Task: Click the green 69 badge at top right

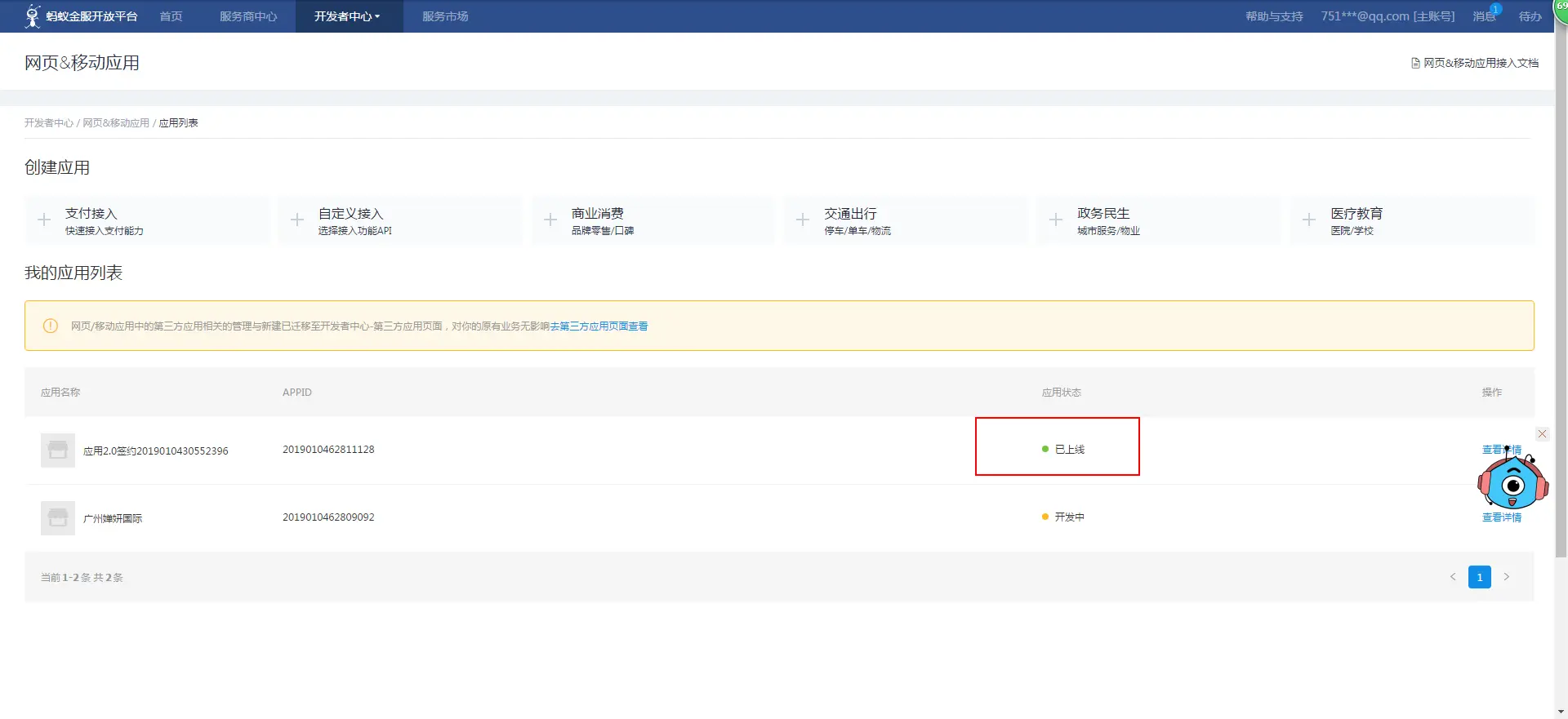Action: (x=1561, y=8)
